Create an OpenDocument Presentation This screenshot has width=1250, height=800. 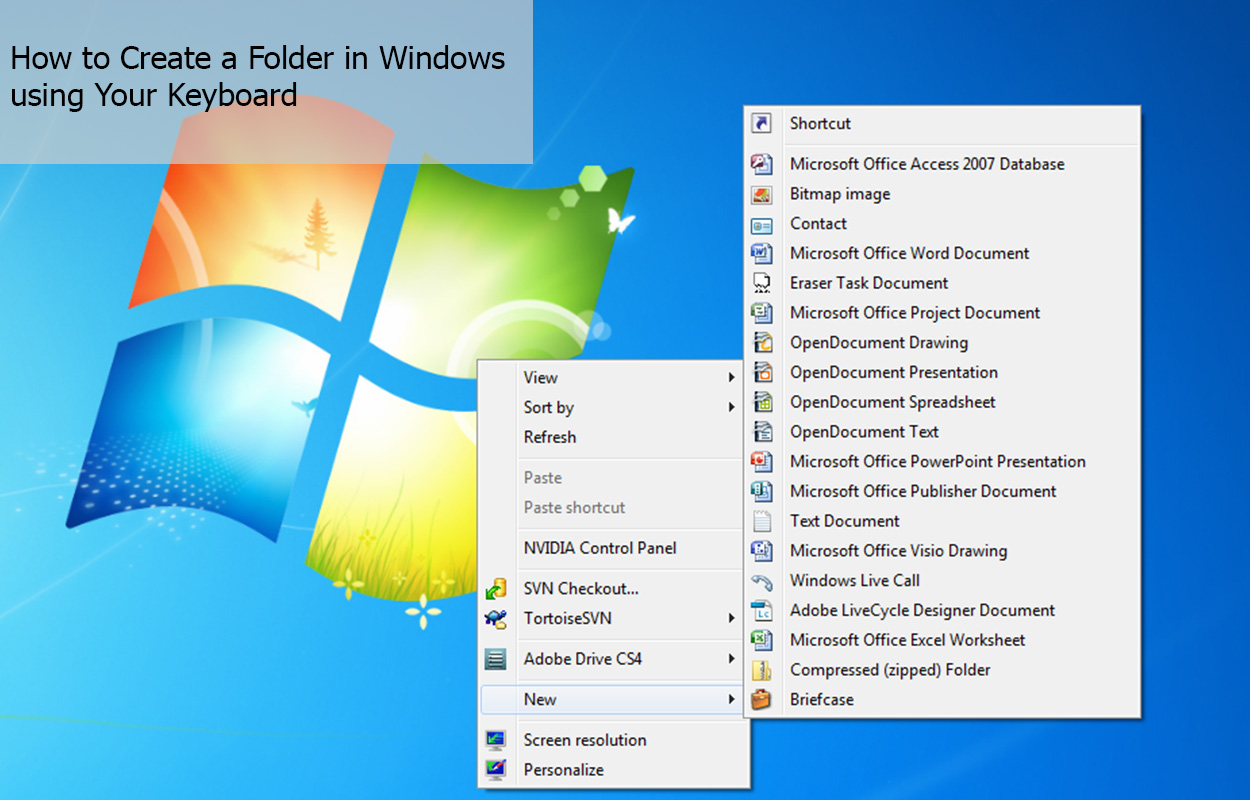pos(942,372)
